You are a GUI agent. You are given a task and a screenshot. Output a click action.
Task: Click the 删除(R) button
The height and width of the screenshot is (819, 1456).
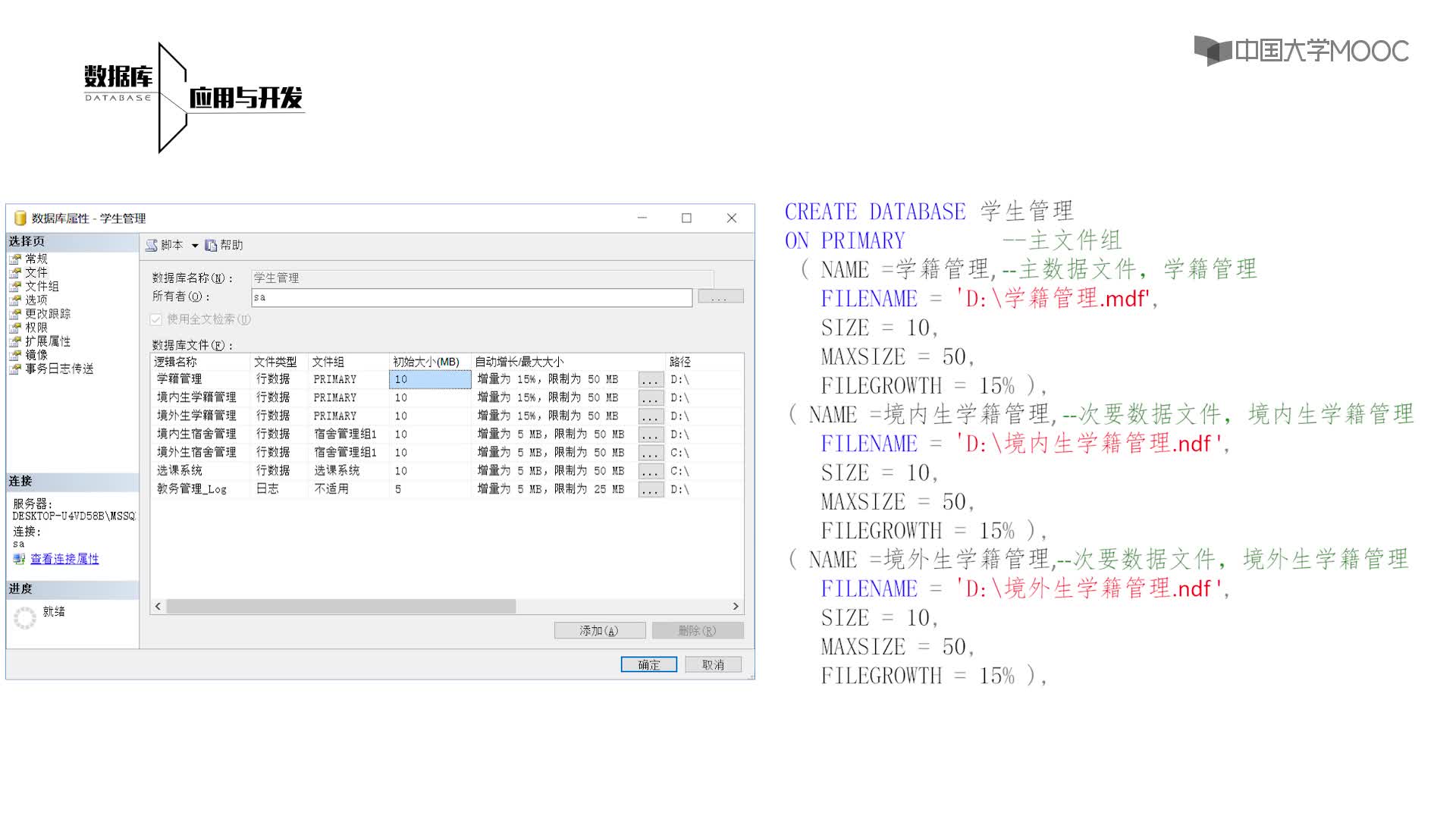click(698, 630)
